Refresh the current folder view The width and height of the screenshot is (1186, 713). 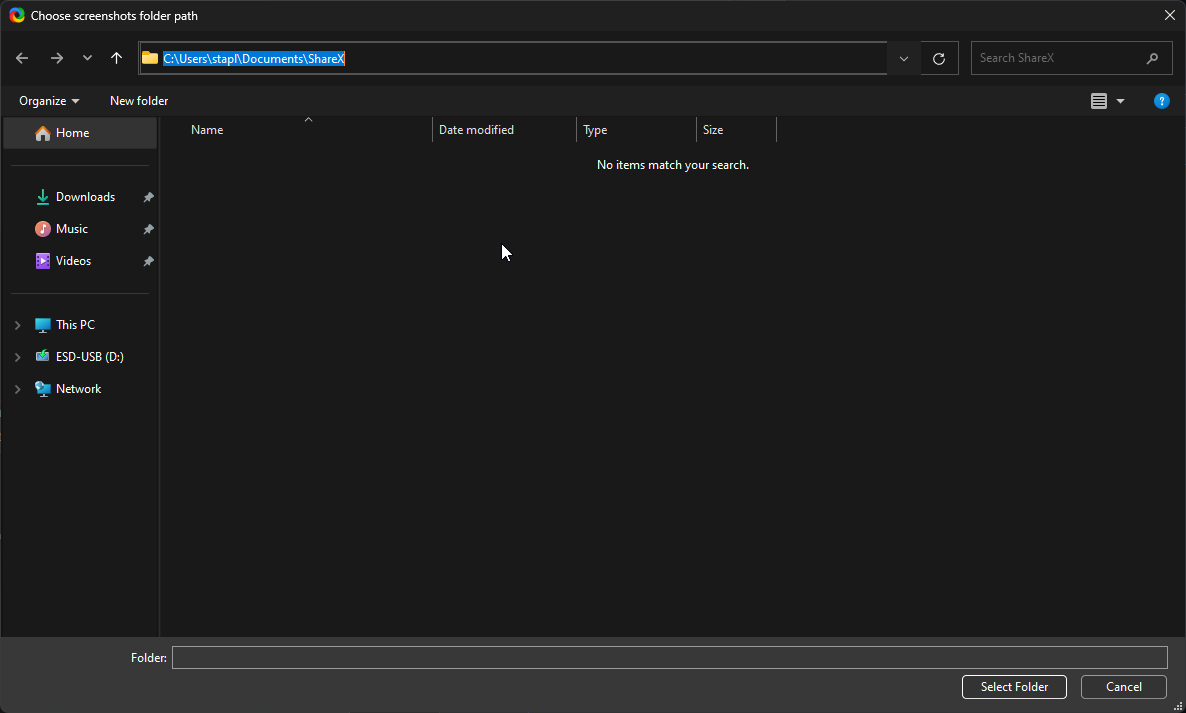[938, 58]
